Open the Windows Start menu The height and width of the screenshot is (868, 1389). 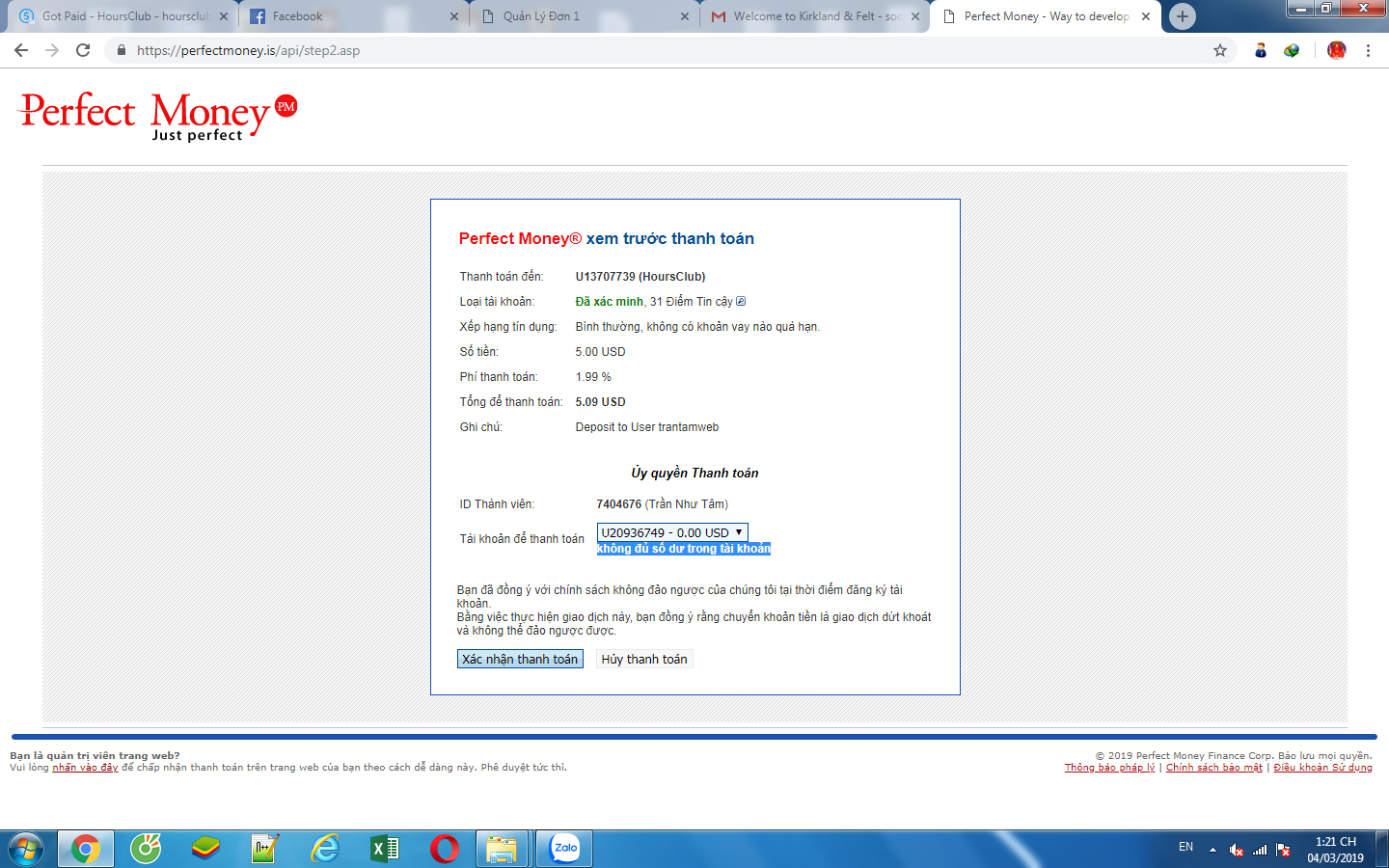pyautogui.click(x=26, y=849)
